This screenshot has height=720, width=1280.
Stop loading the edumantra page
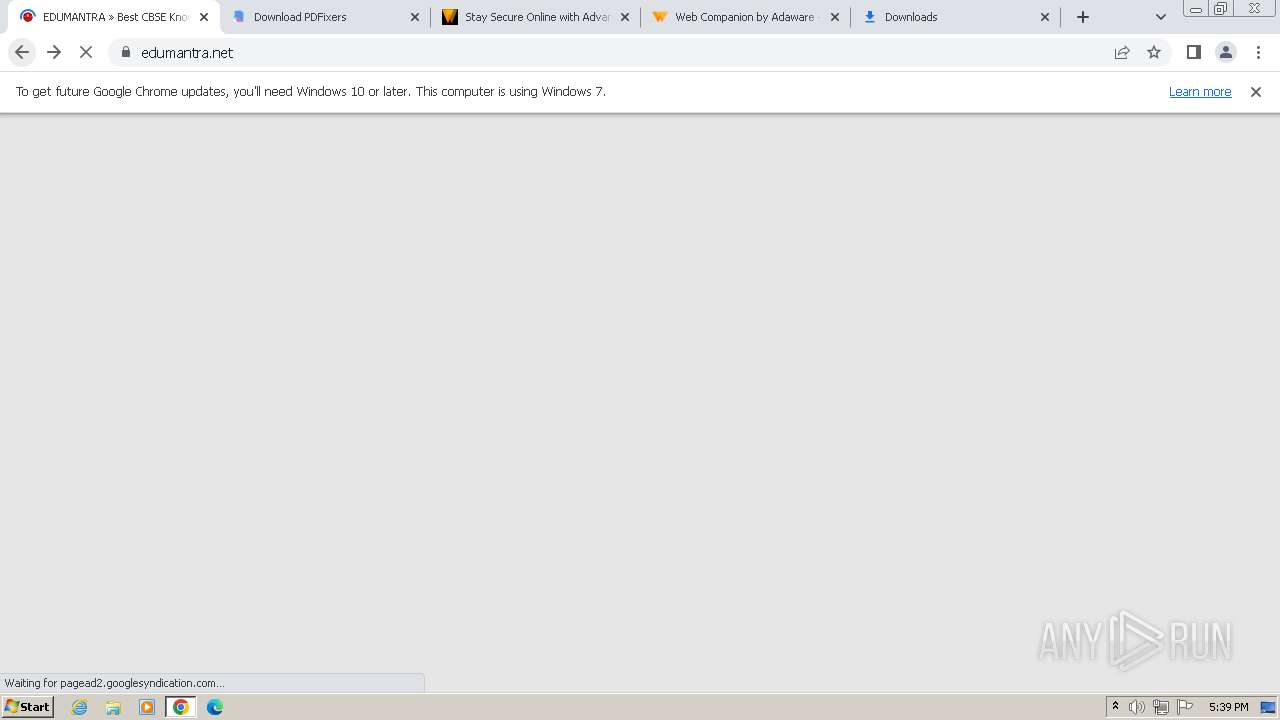(86, 52)
